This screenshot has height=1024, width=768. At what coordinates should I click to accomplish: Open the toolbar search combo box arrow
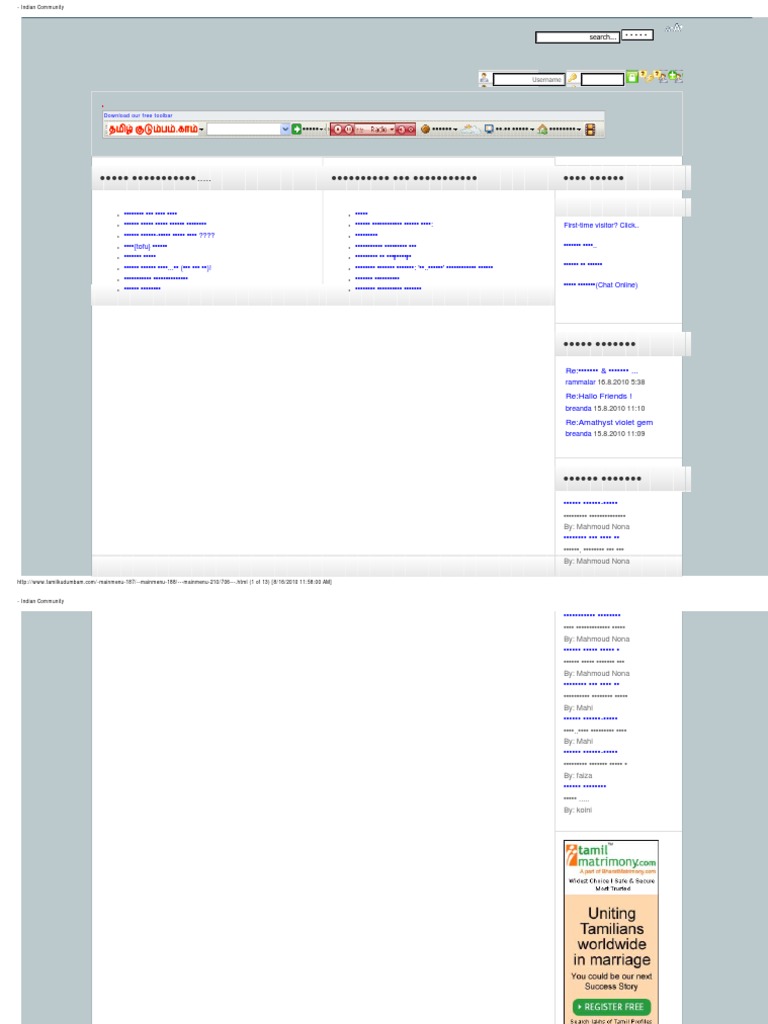pos(285,129)
